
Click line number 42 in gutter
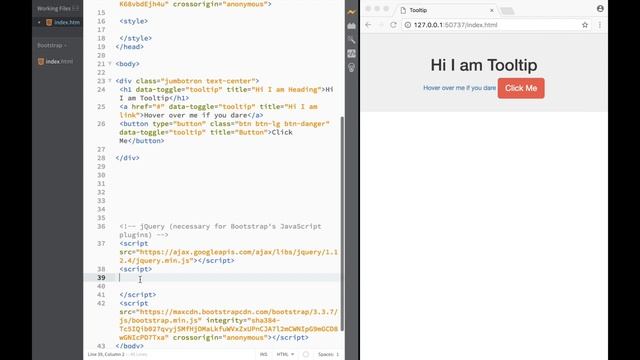pos(101,303)
